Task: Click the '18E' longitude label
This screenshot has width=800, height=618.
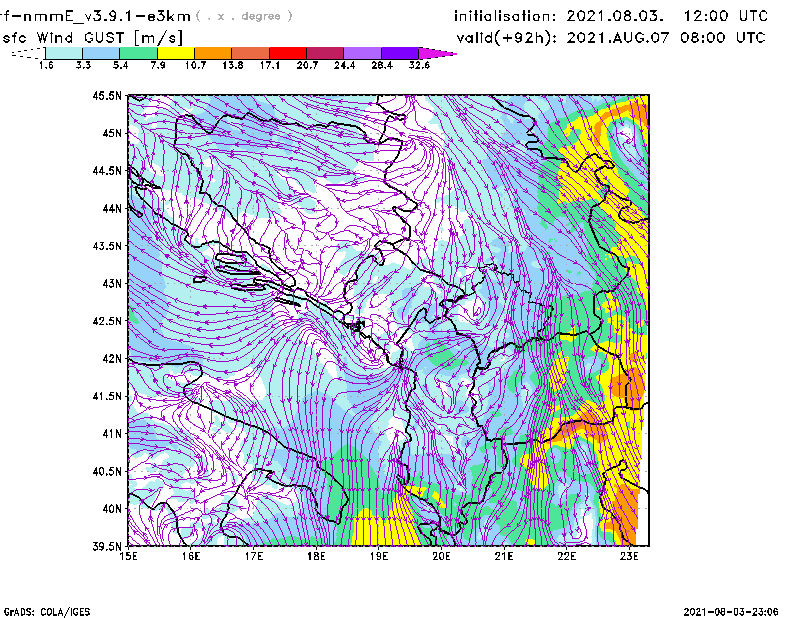Action: tap(316, 556)
